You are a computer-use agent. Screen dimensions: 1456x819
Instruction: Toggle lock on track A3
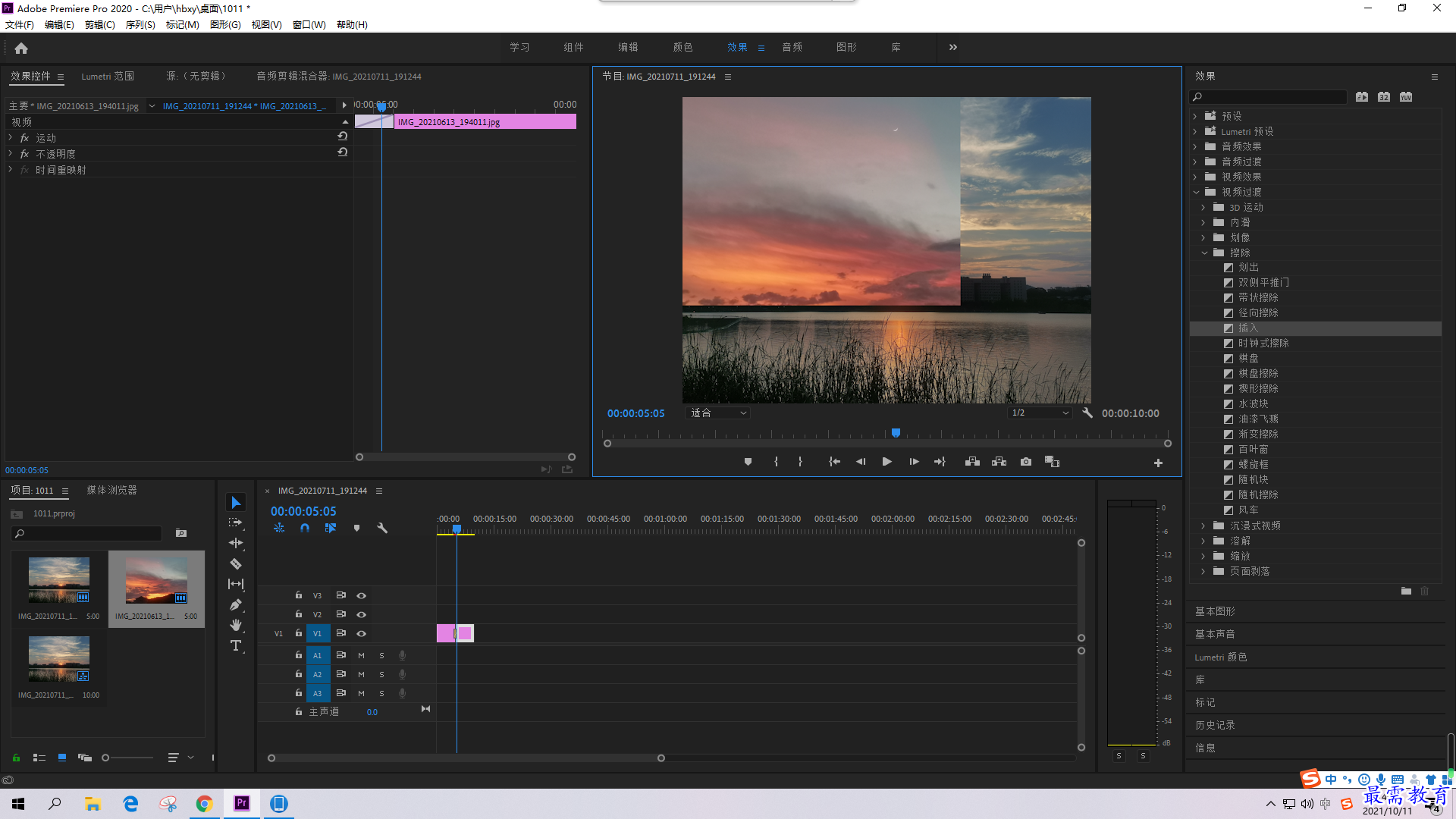(x=299, y=693)
